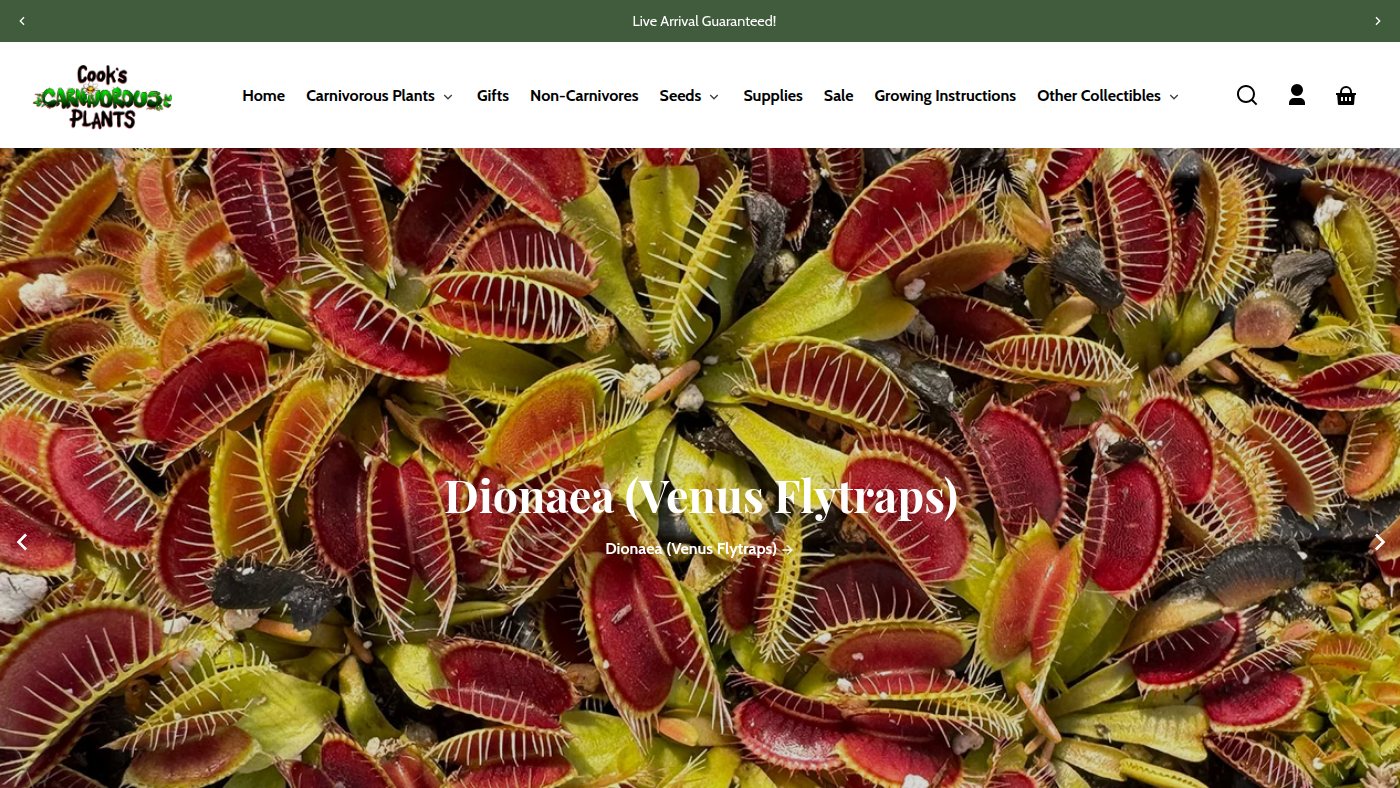Open the Supplies menu item
The width and height of the screenshot is (1400, 788).
773,96
